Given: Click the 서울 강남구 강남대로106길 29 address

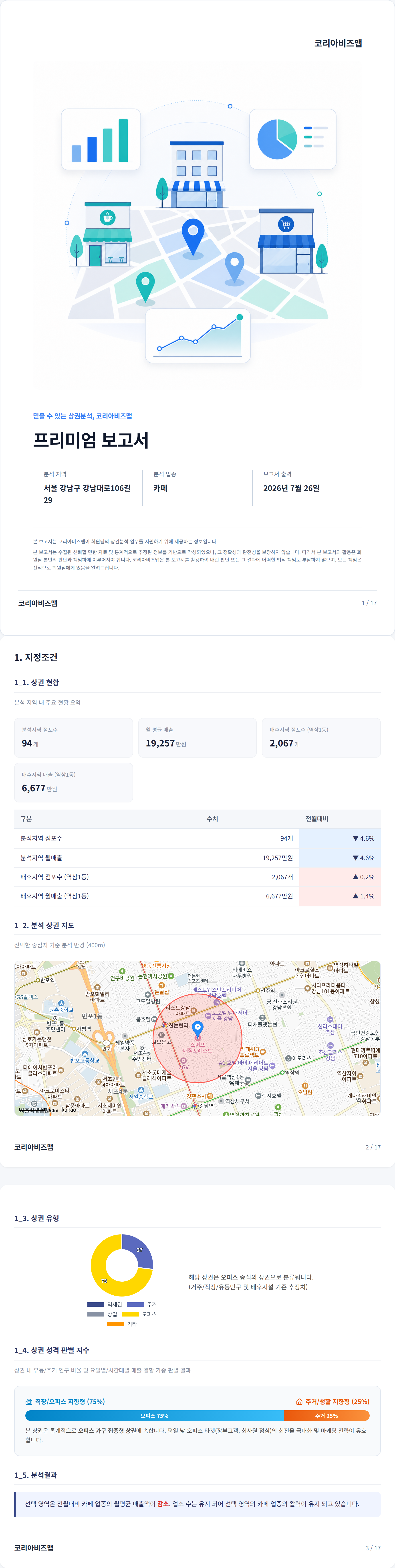Looking at the screenshot, I should (87, 494).
